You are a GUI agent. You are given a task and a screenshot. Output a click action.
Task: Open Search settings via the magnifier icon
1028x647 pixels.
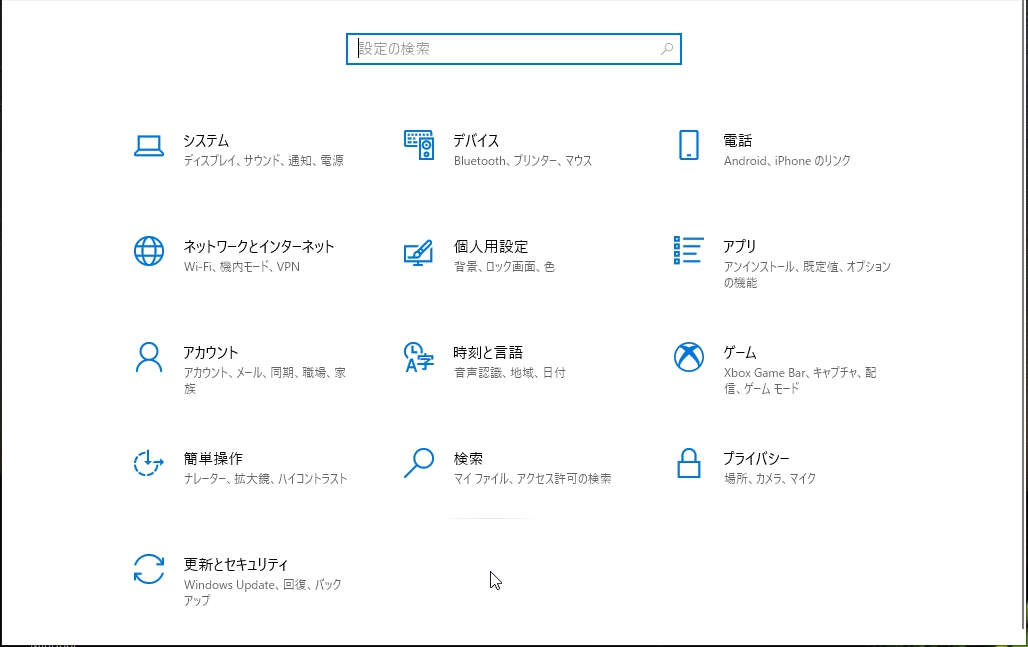tap(418, 464)
